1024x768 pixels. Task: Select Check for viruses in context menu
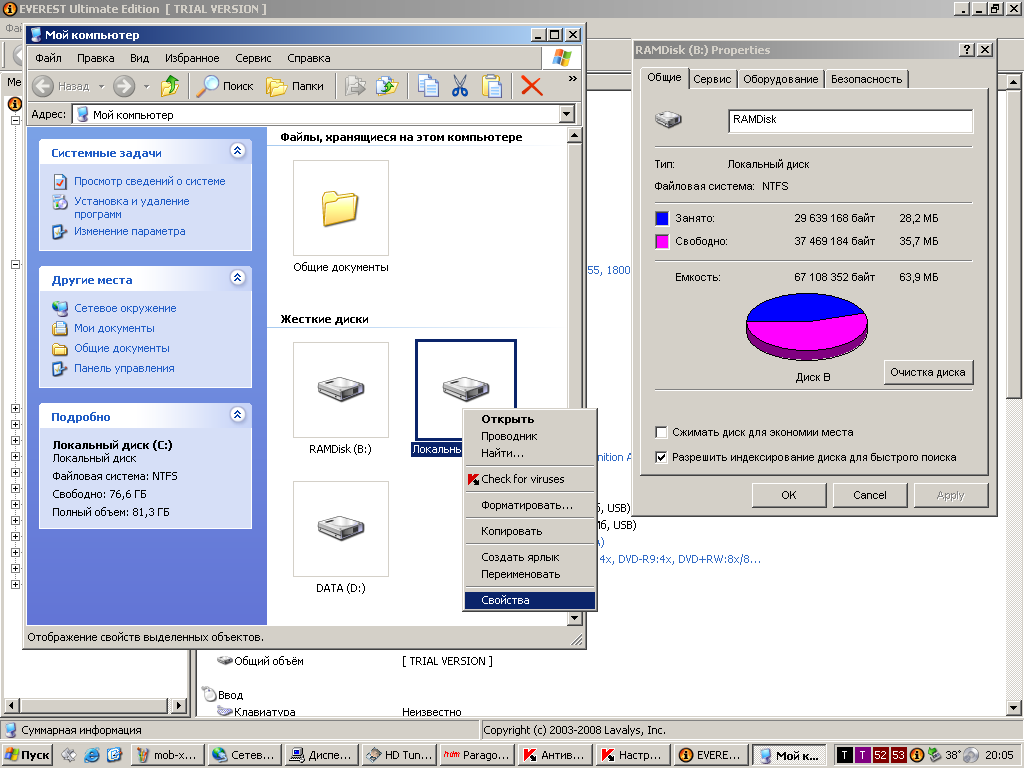530,479
